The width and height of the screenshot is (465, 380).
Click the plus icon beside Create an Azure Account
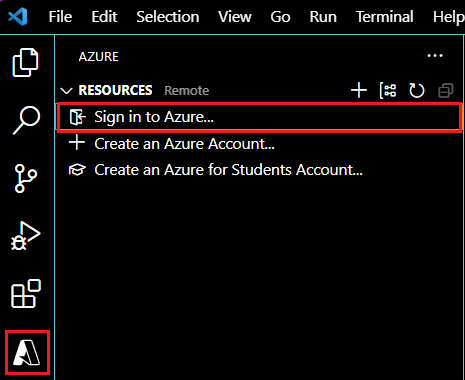[x=77, y=143]
